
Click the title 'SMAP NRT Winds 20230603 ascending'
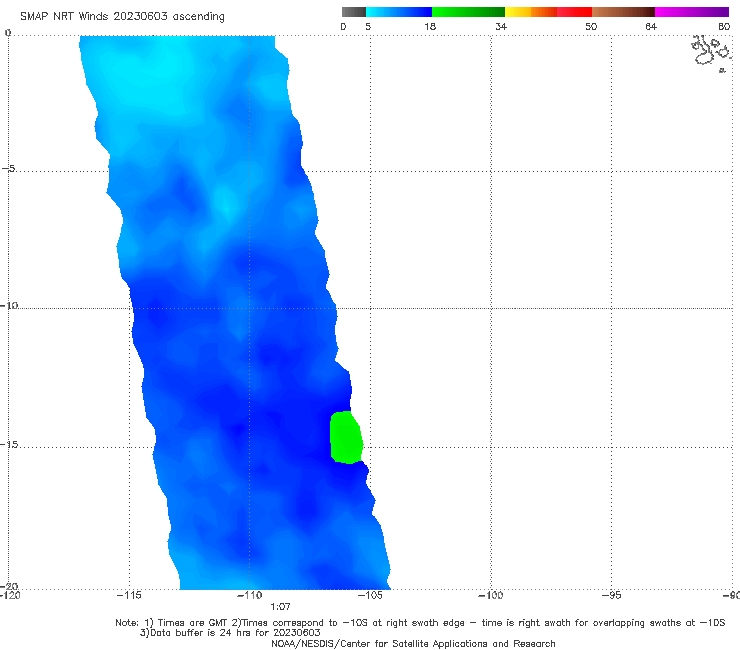pyautogui.click(x=122, y=16)
